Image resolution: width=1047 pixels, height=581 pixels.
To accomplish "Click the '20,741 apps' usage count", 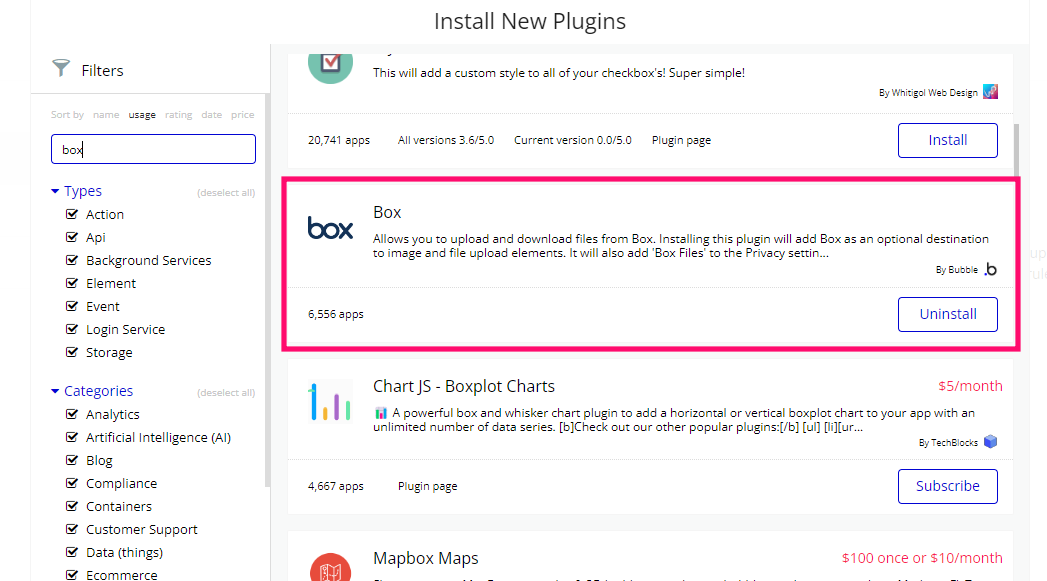I will pos(339,140).
